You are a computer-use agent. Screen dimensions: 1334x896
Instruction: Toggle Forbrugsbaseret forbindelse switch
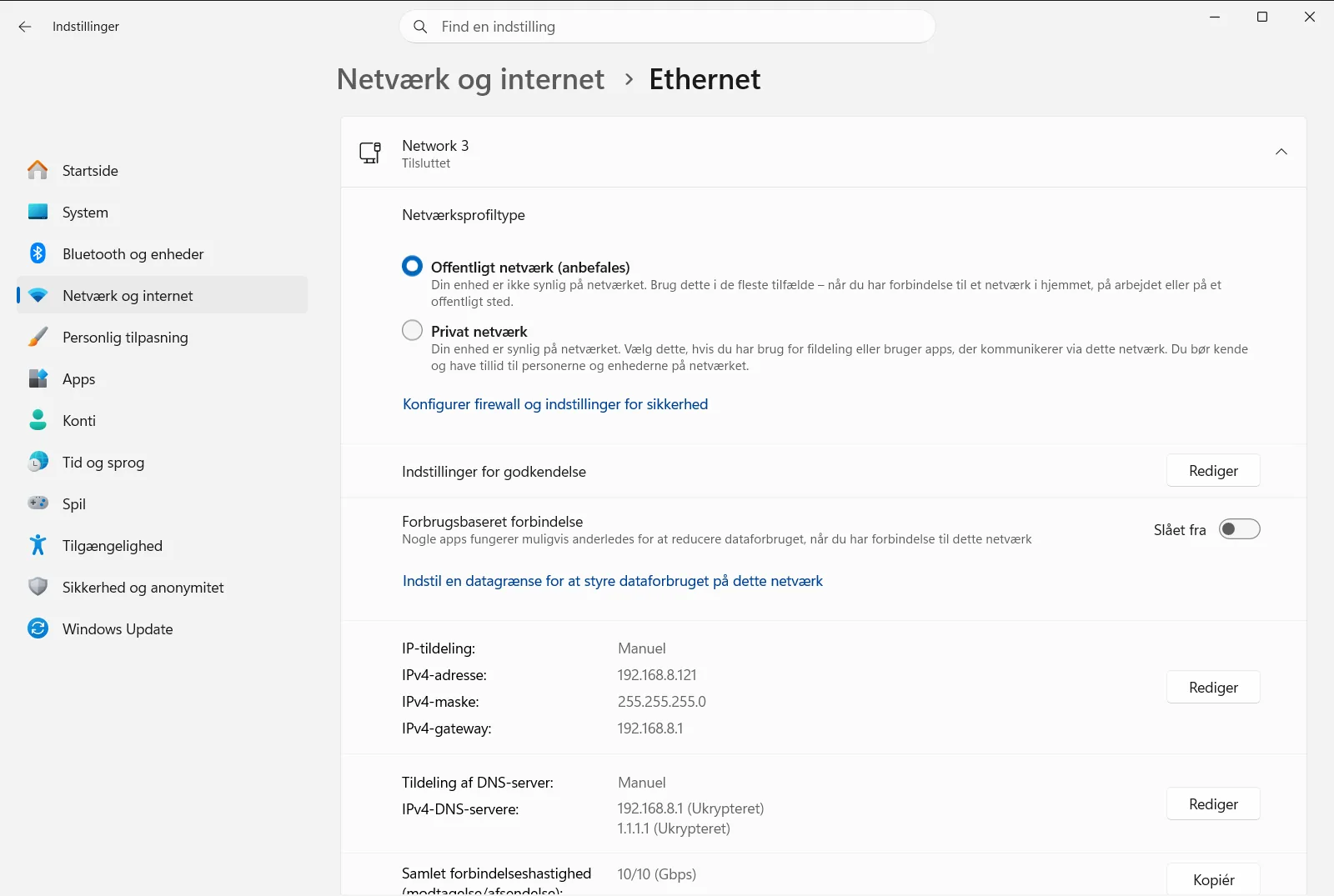click(x=1239, y=529)
